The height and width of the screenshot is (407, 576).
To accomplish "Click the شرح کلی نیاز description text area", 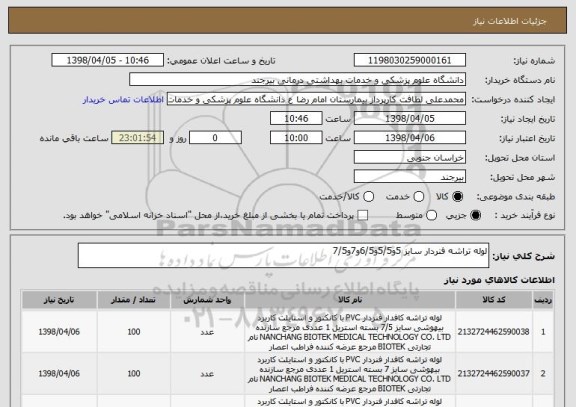I will (x=283, y=255).
